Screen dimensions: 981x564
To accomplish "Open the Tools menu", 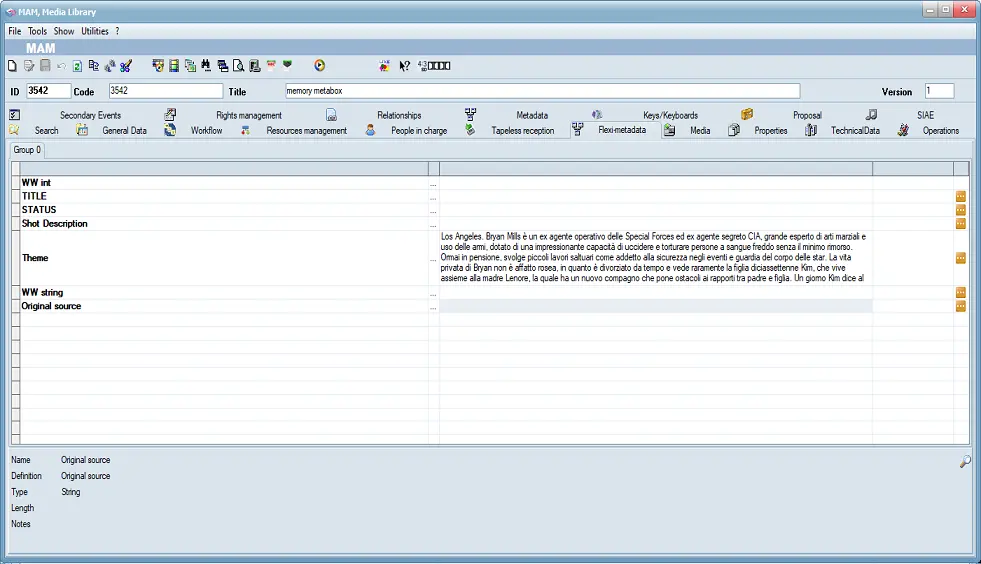I will click(x=37, y=31).
